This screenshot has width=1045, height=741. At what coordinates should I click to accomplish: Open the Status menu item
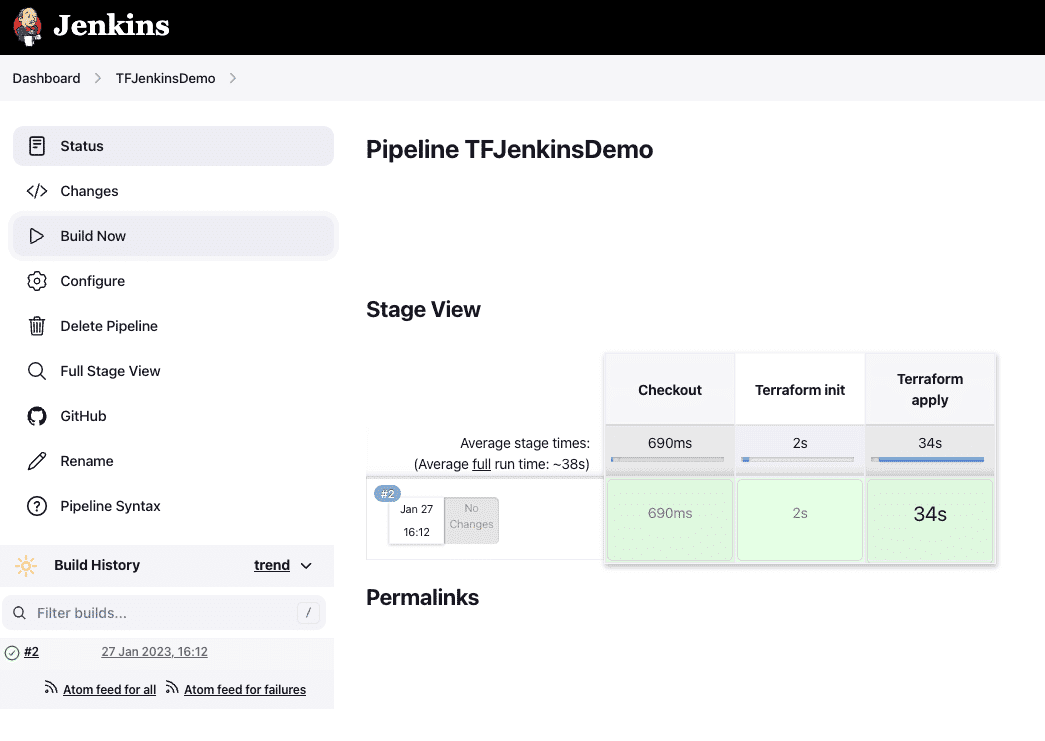(173, 146)
